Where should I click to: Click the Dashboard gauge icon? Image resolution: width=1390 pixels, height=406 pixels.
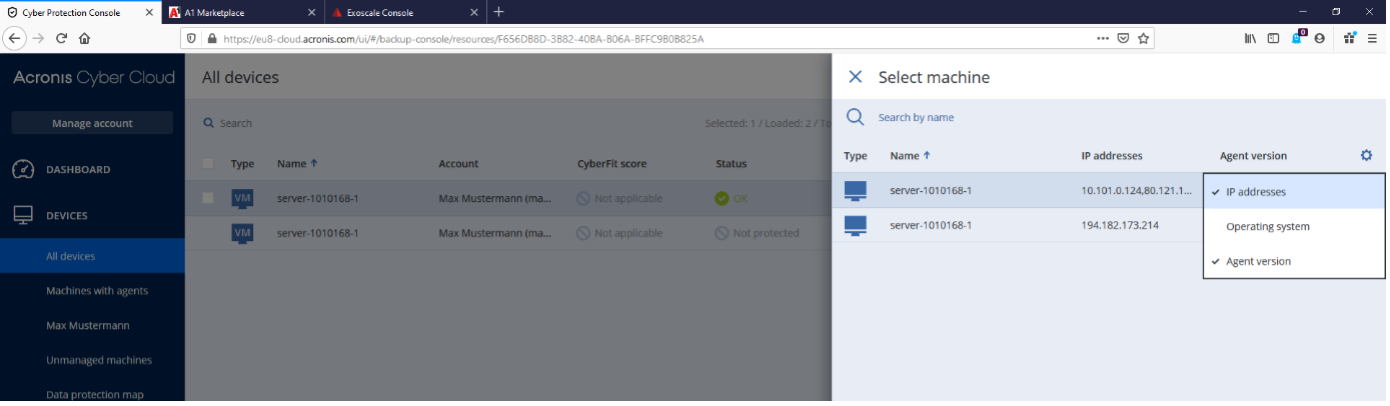(x=23, y=169)
